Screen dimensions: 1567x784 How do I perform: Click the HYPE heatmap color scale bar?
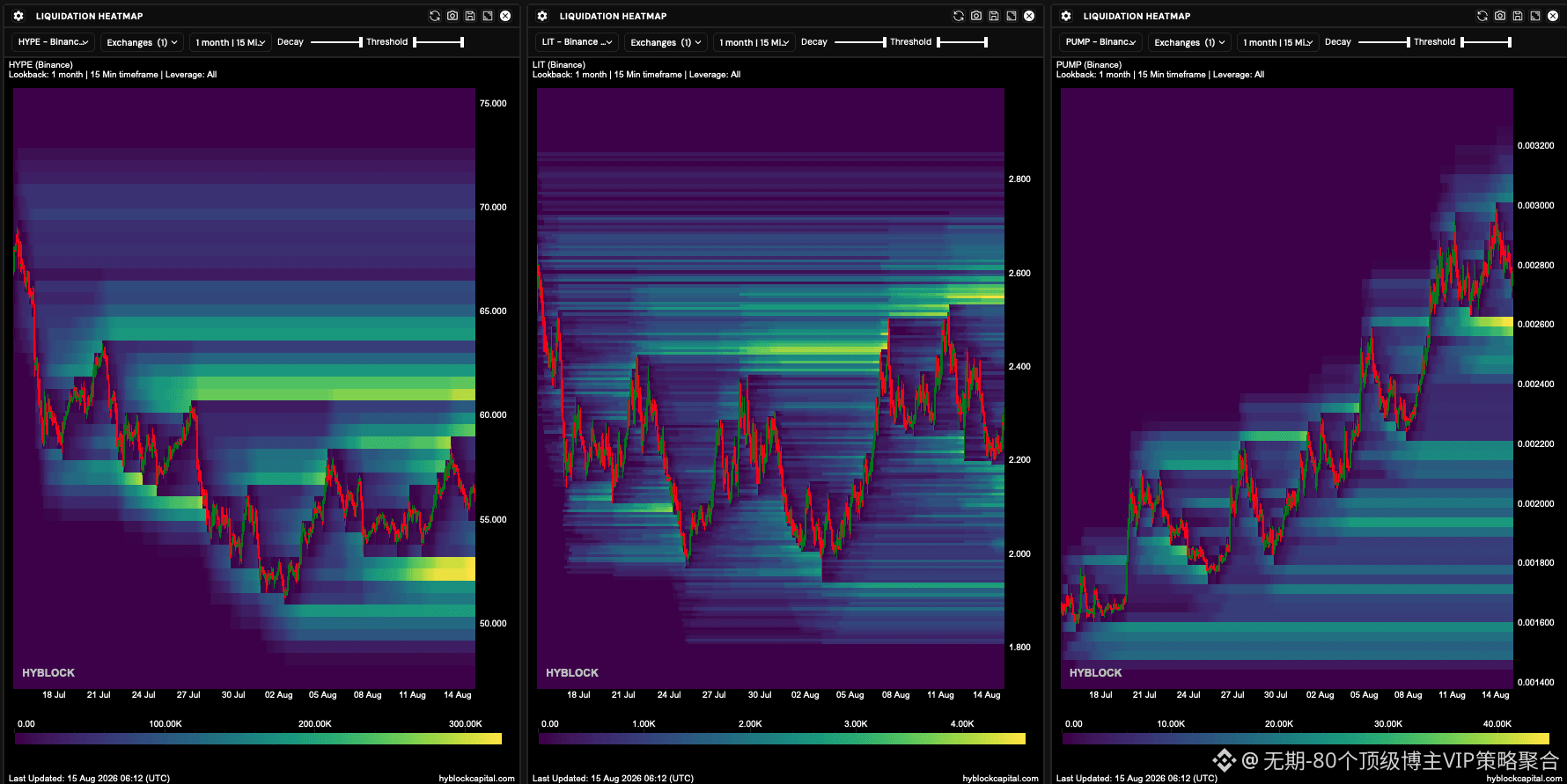[259, 739]
